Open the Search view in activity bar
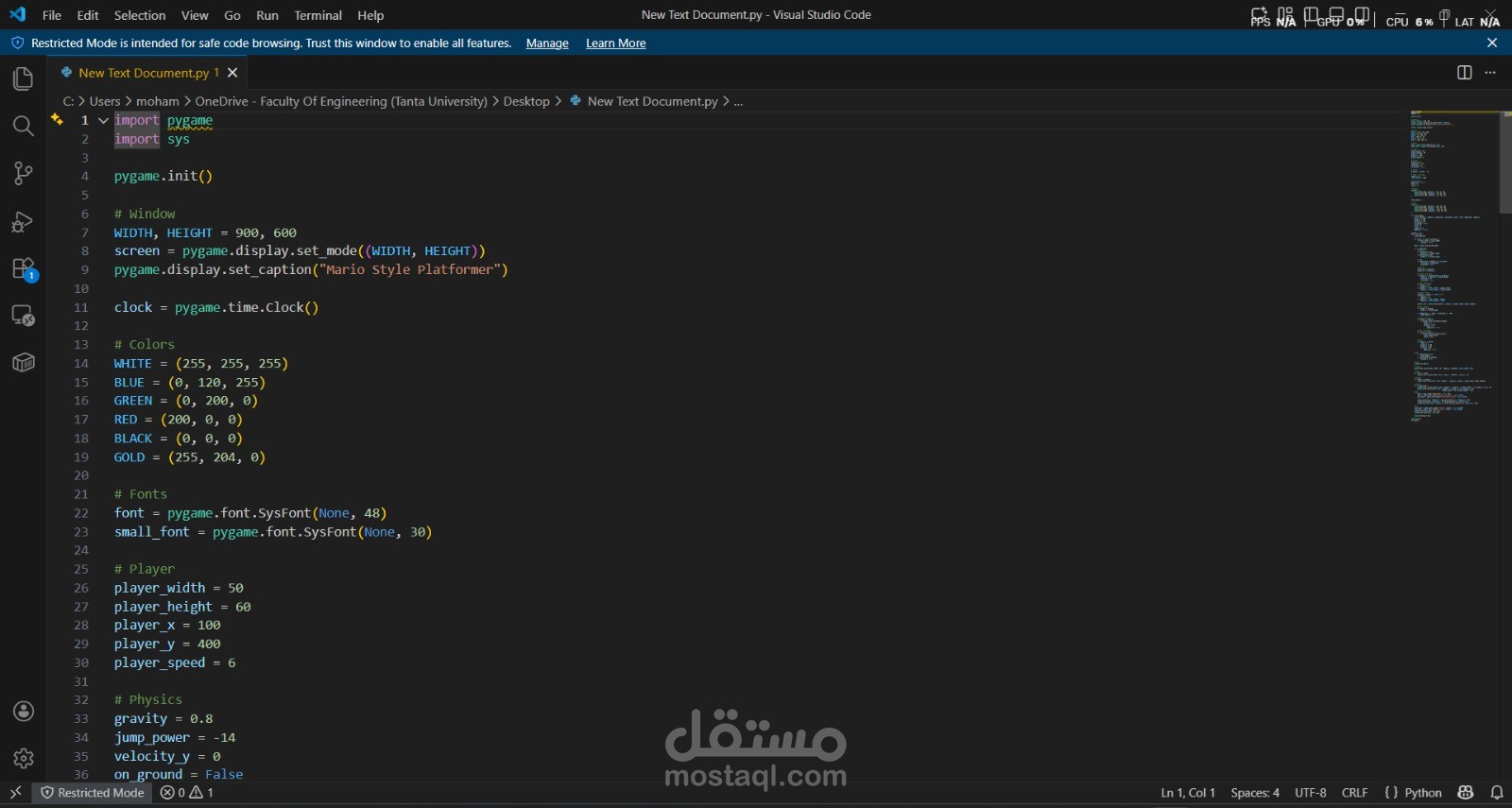Screen dimensions: 1512x808 pyautogui.click(x=23, y=126)
